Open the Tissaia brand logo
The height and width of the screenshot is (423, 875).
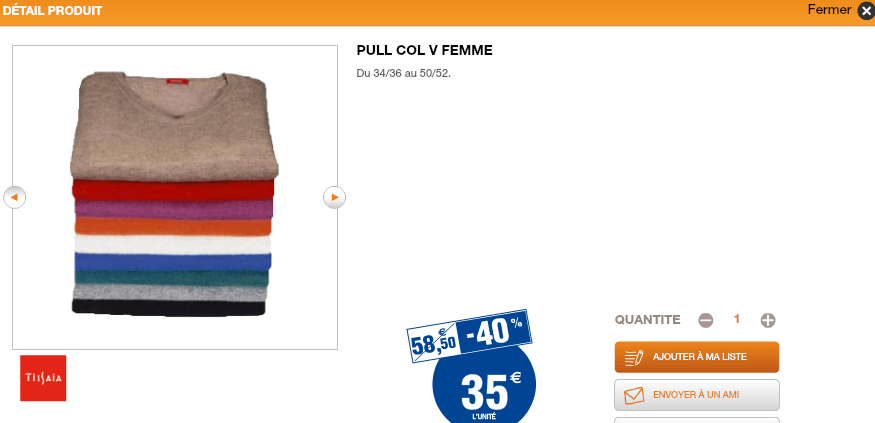click(x=43, y=378)
